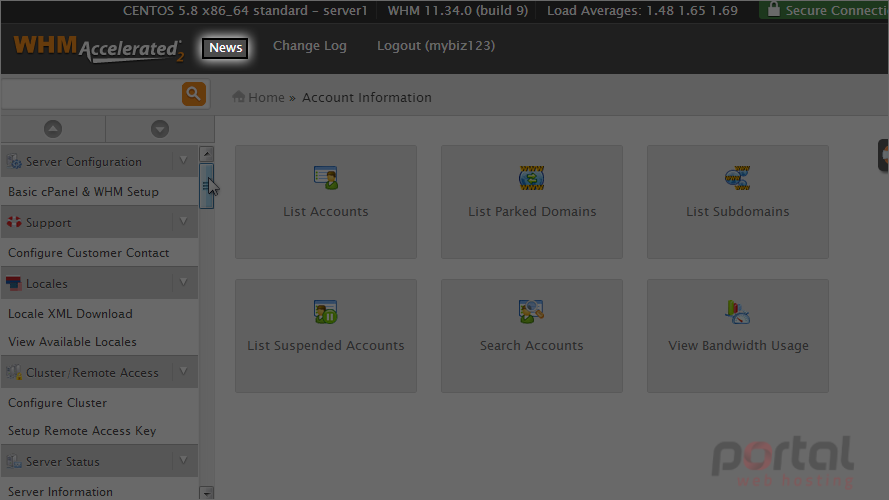
Task: Click the Server Status section icon
Action: click(x=14, y=461)
